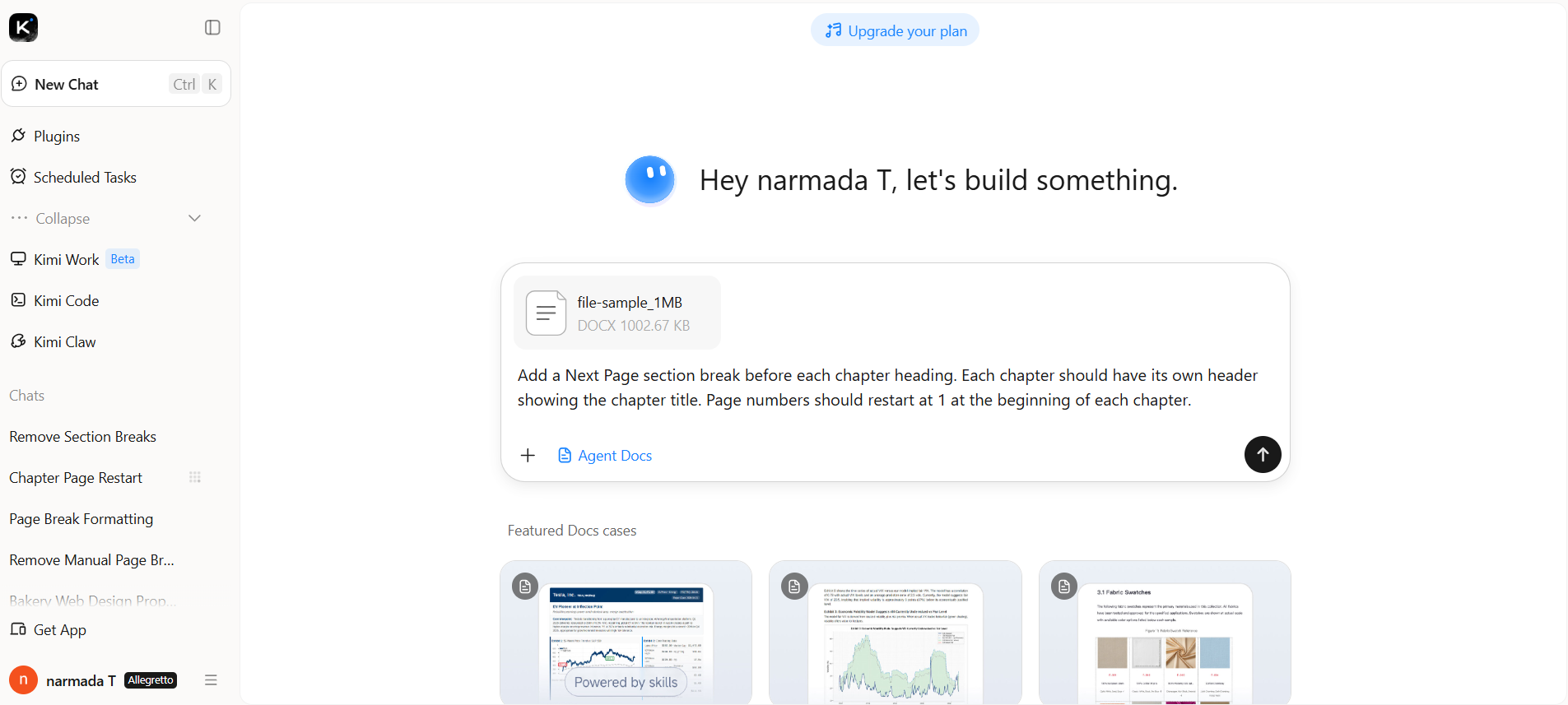Send message with arrow button

[x=1262, y=454]
